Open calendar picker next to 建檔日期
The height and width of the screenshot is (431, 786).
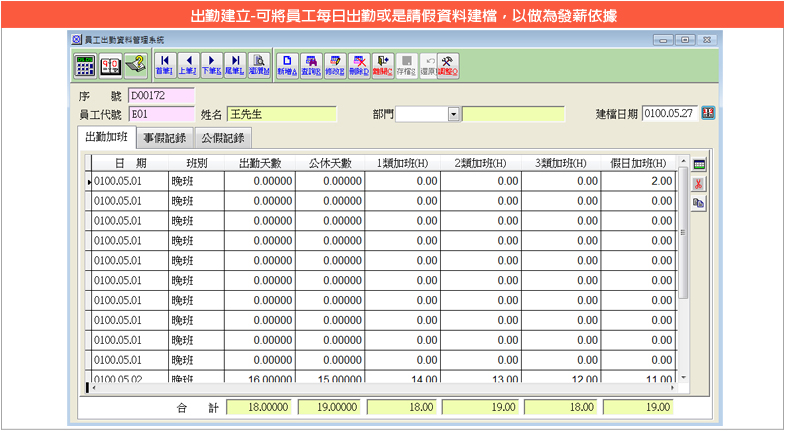pyautogui.click(x=709, y=114)
